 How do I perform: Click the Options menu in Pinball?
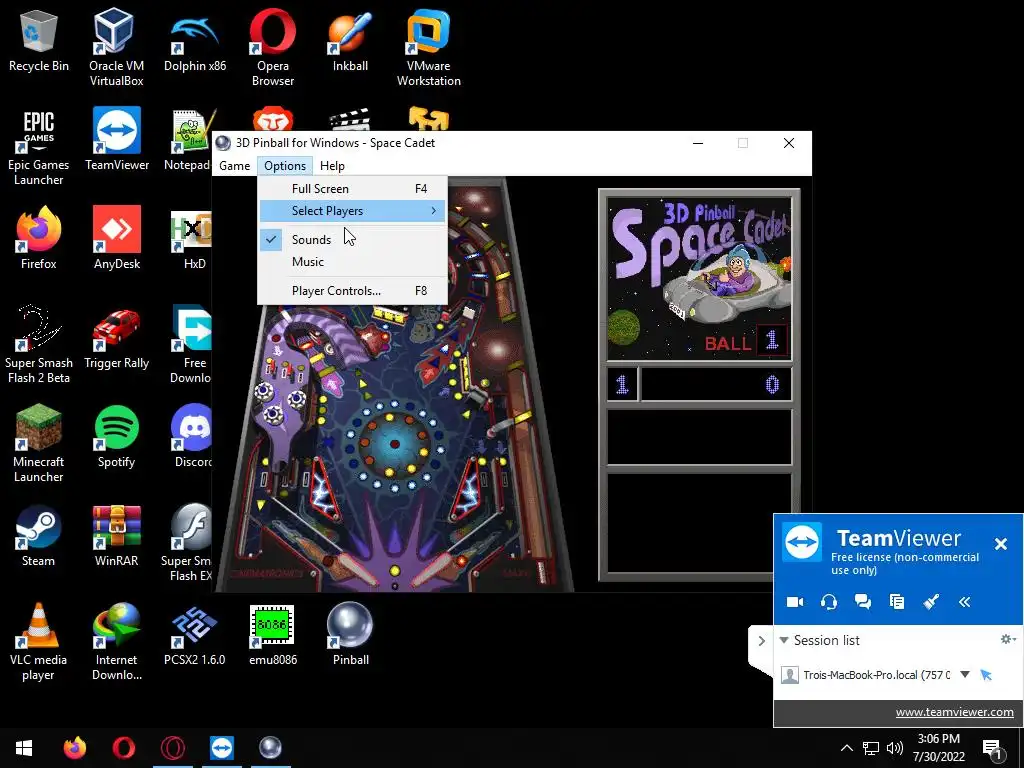click(x=285, y=166)
